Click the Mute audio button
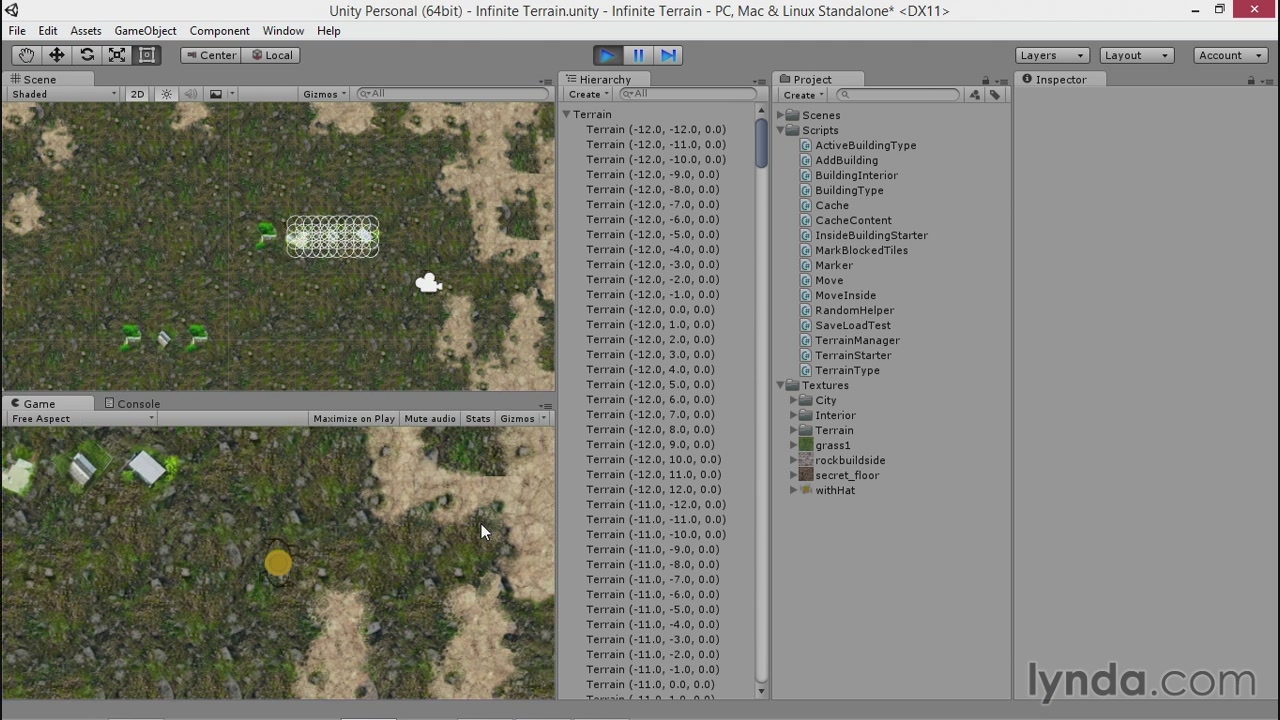This screenshot has height=720, width=1280. pos(430,419)
